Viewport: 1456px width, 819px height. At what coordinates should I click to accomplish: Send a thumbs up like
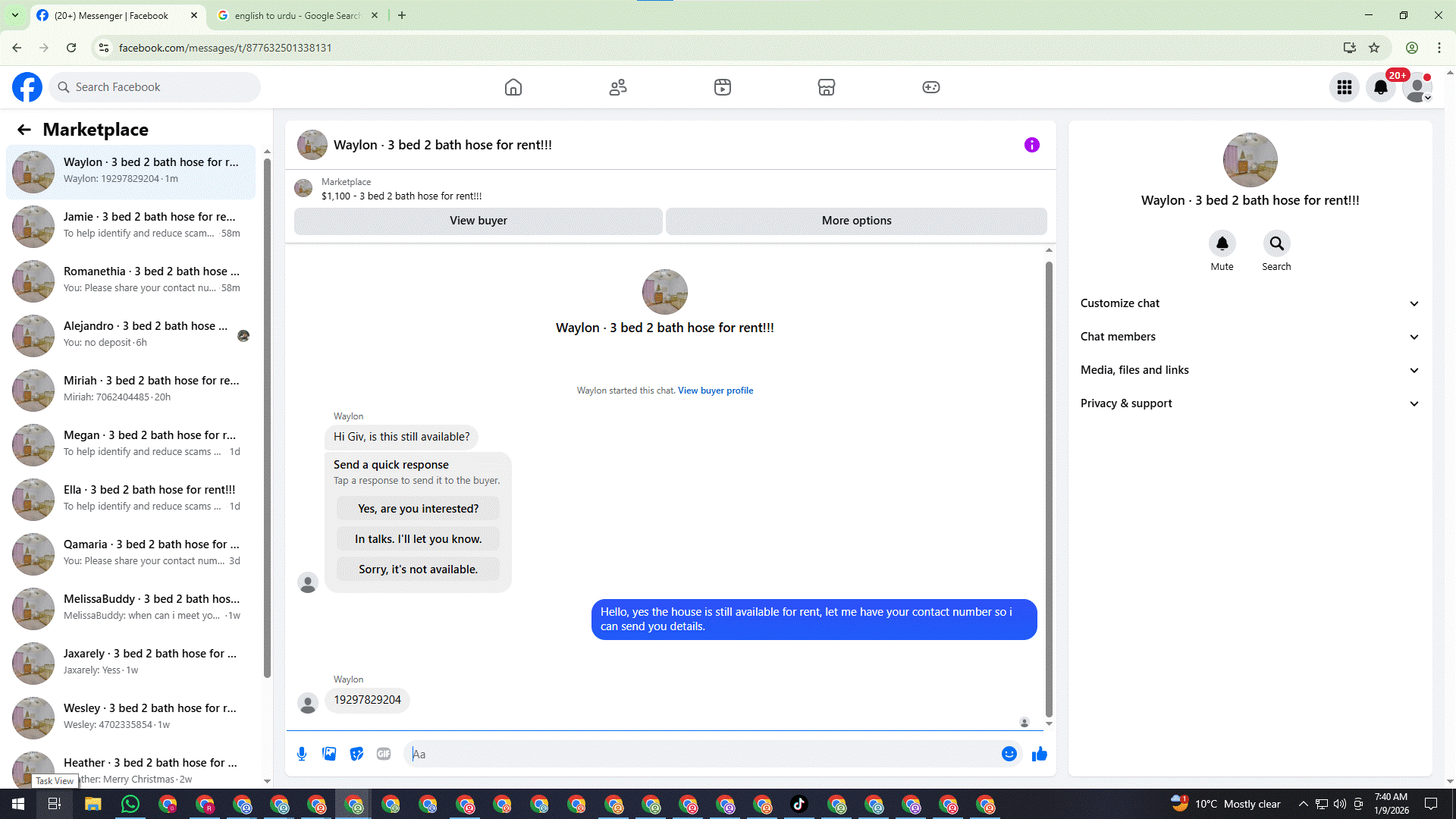click(x=1040, y=754)
